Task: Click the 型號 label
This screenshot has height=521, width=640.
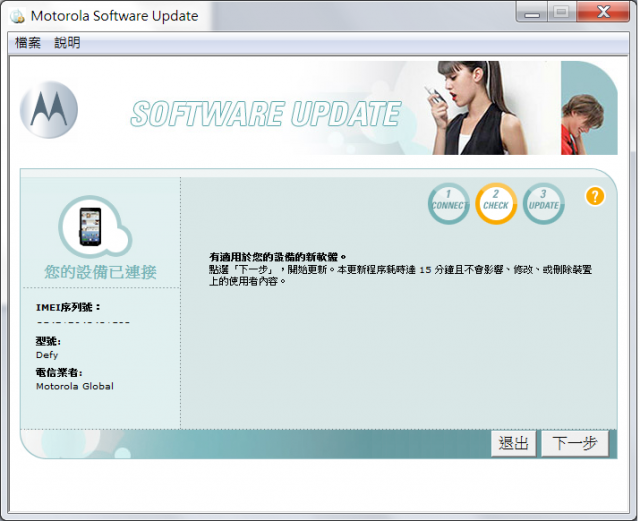Action: click(48, 341)
